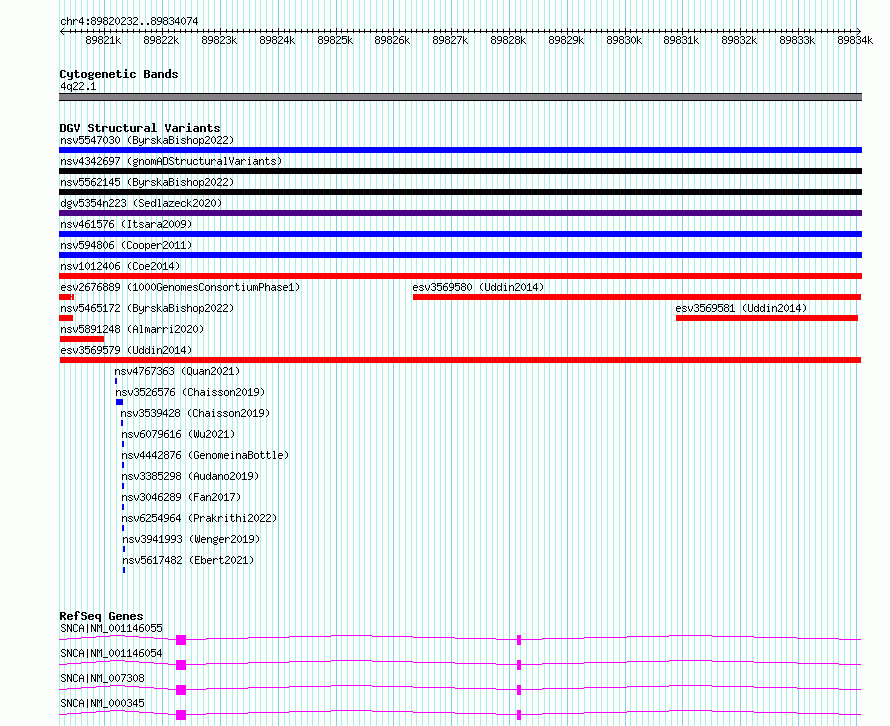Screen dimensions: 890x726
Task: Click the 4q22.1 cytogenetic band bar
Action: 460,97
